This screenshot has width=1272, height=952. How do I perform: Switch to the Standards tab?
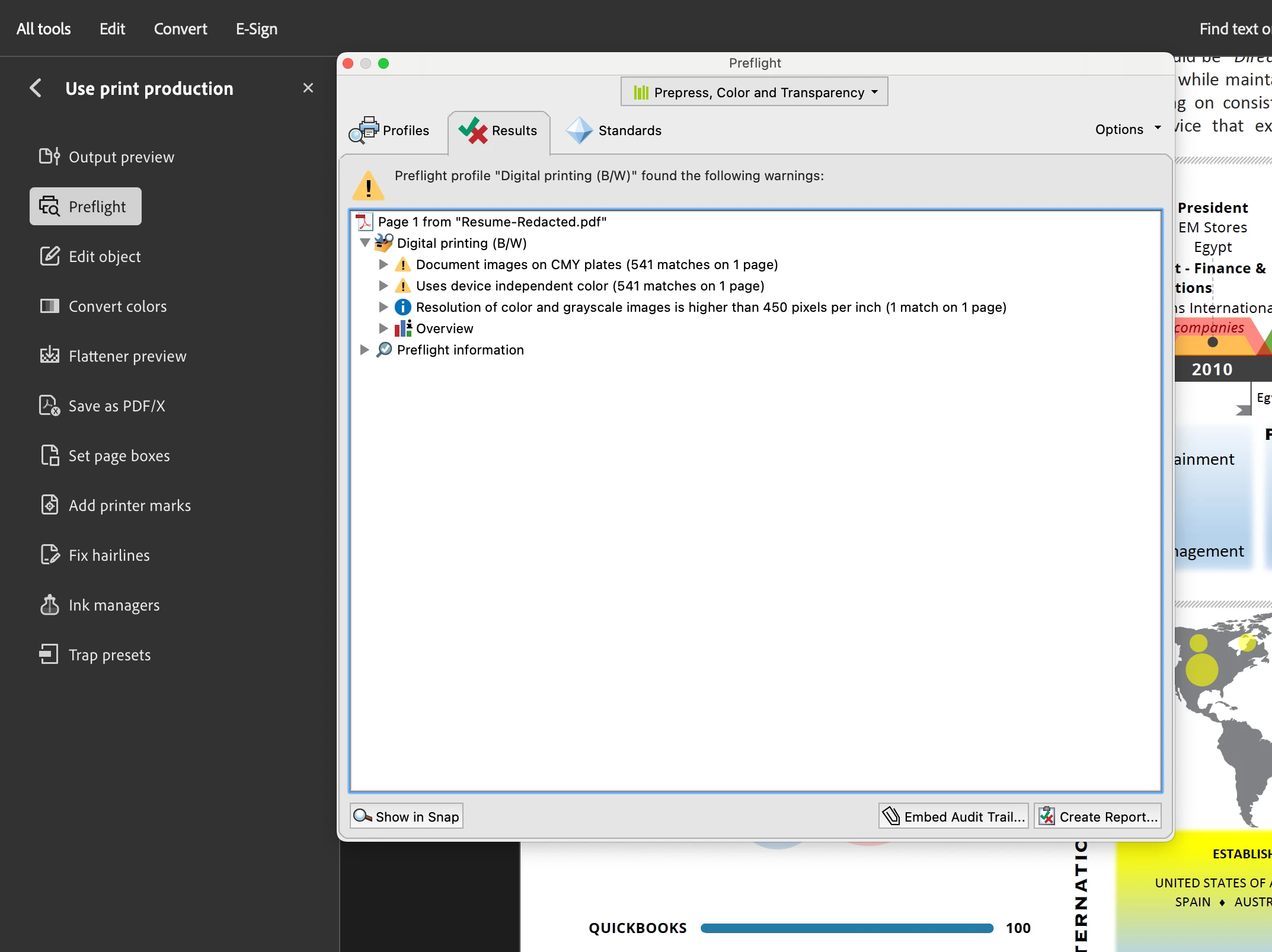coord(614,130)
